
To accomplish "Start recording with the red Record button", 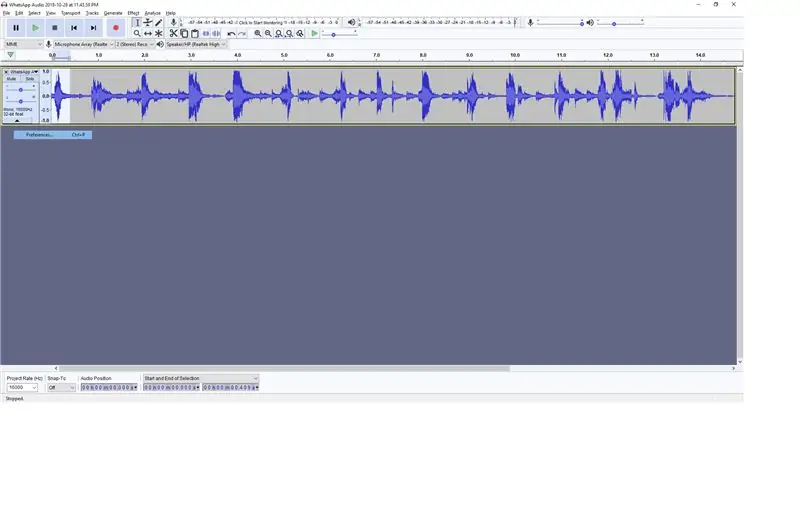I will click(x=116, y=28).
